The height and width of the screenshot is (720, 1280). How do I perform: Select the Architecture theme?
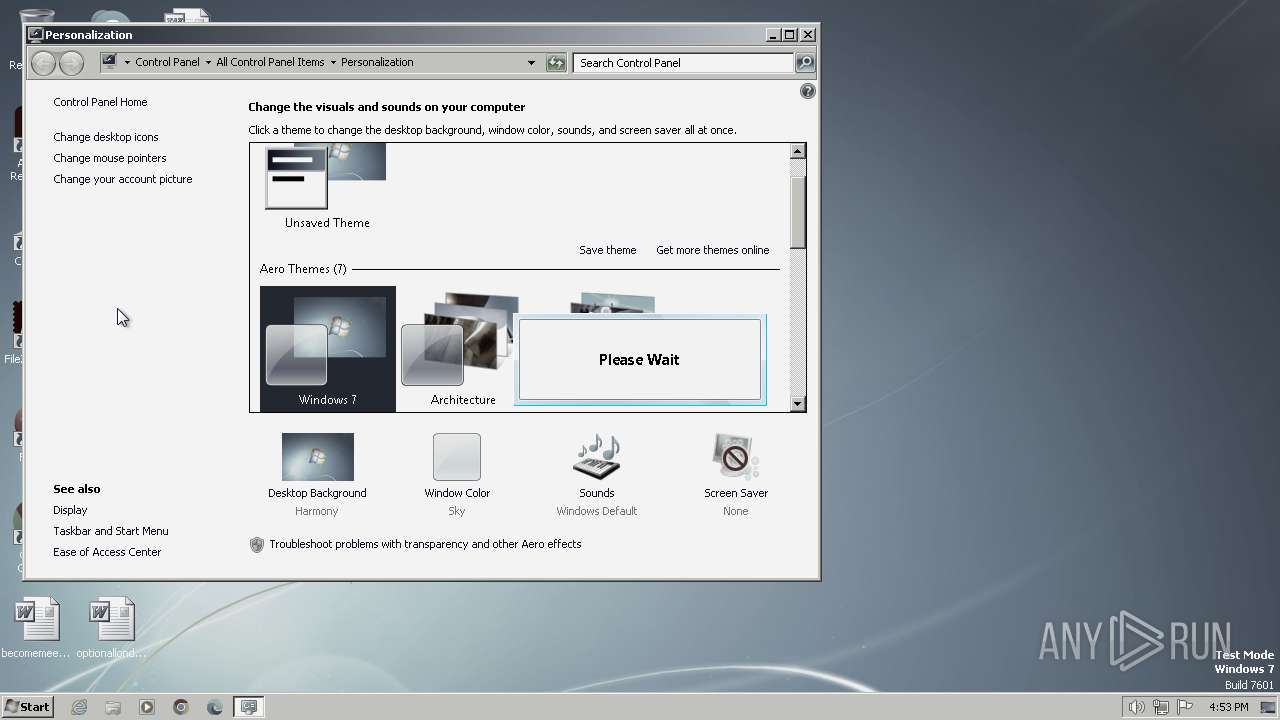[463, 348]
